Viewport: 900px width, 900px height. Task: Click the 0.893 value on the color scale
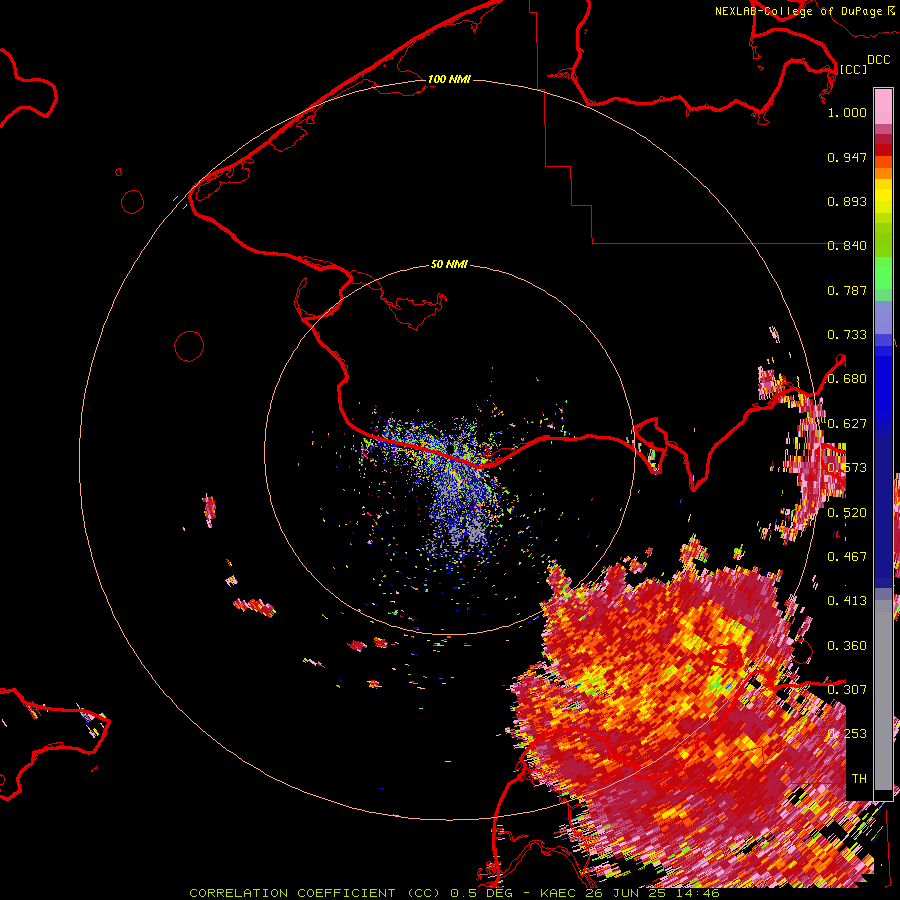[x=847, y=201]
